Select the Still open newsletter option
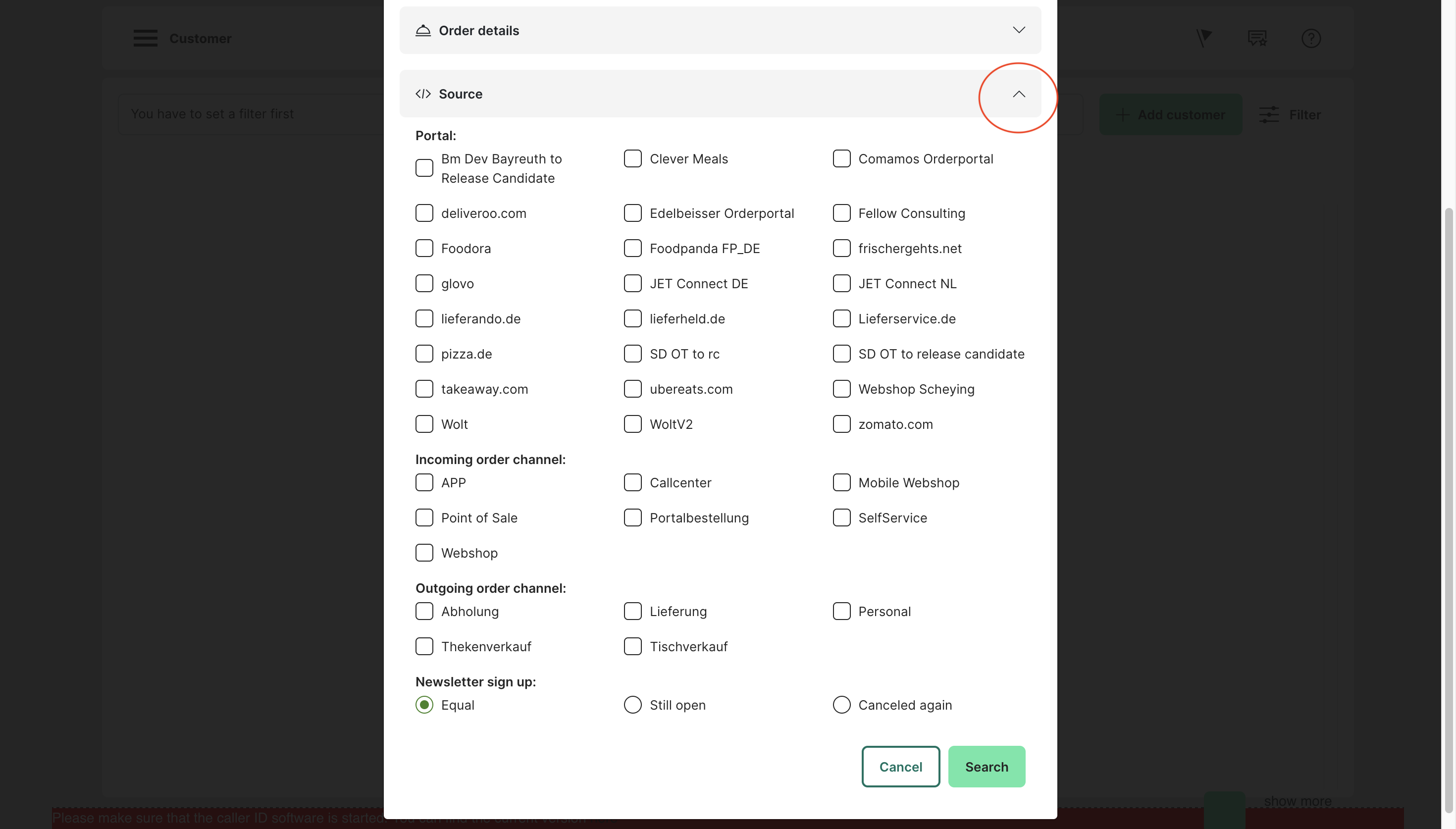This screenshot has height=829, width=1456. (632, 705)
